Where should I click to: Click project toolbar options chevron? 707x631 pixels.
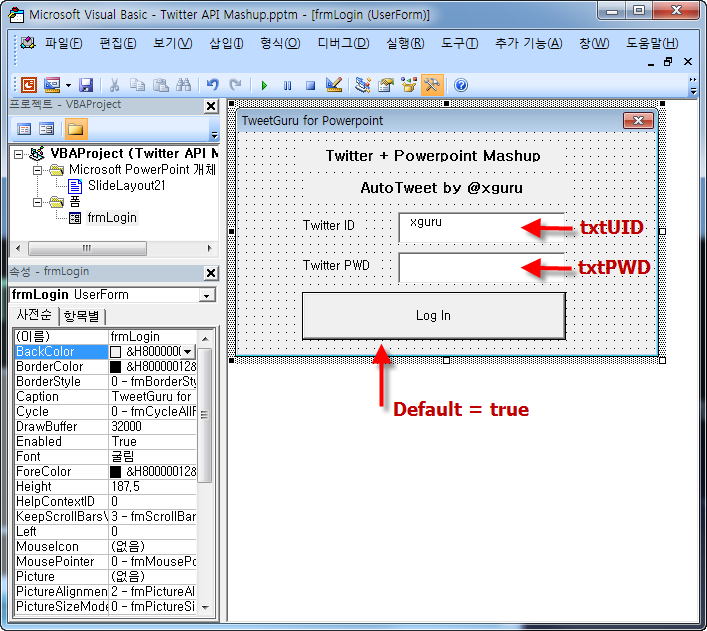[x=214, y=135]
